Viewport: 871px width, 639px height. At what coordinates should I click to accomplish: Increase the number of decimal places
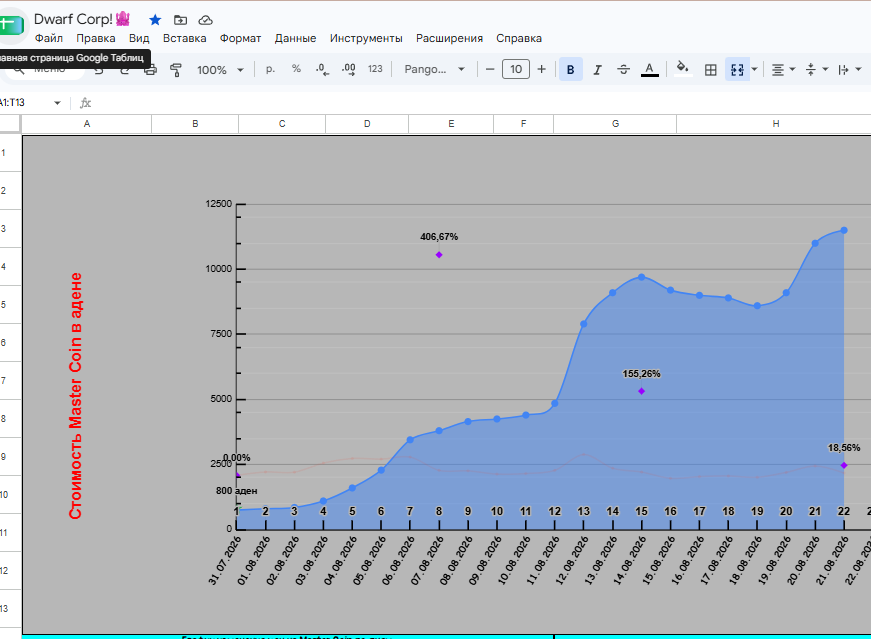pyautogui.click(x=349, y=69)
